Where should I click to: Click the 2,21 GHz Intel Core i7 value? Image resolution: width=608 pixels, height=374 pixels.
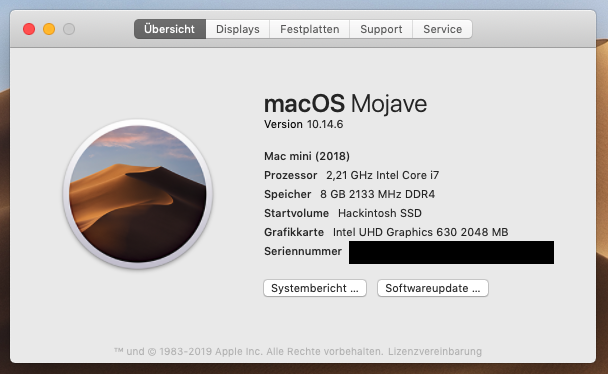coord(383,175)
